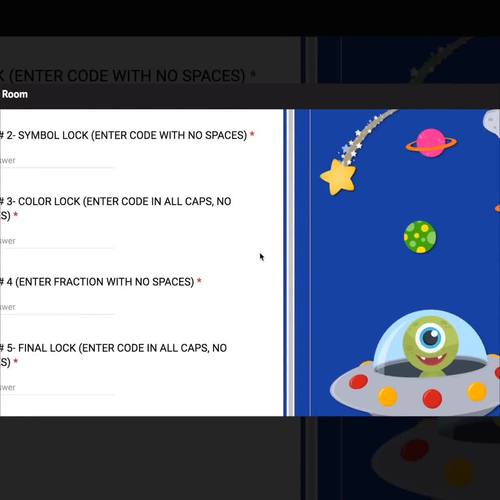Click the center red light on the UFO
The height and width of the screenshot is (500, 500).
coord(432,398)
